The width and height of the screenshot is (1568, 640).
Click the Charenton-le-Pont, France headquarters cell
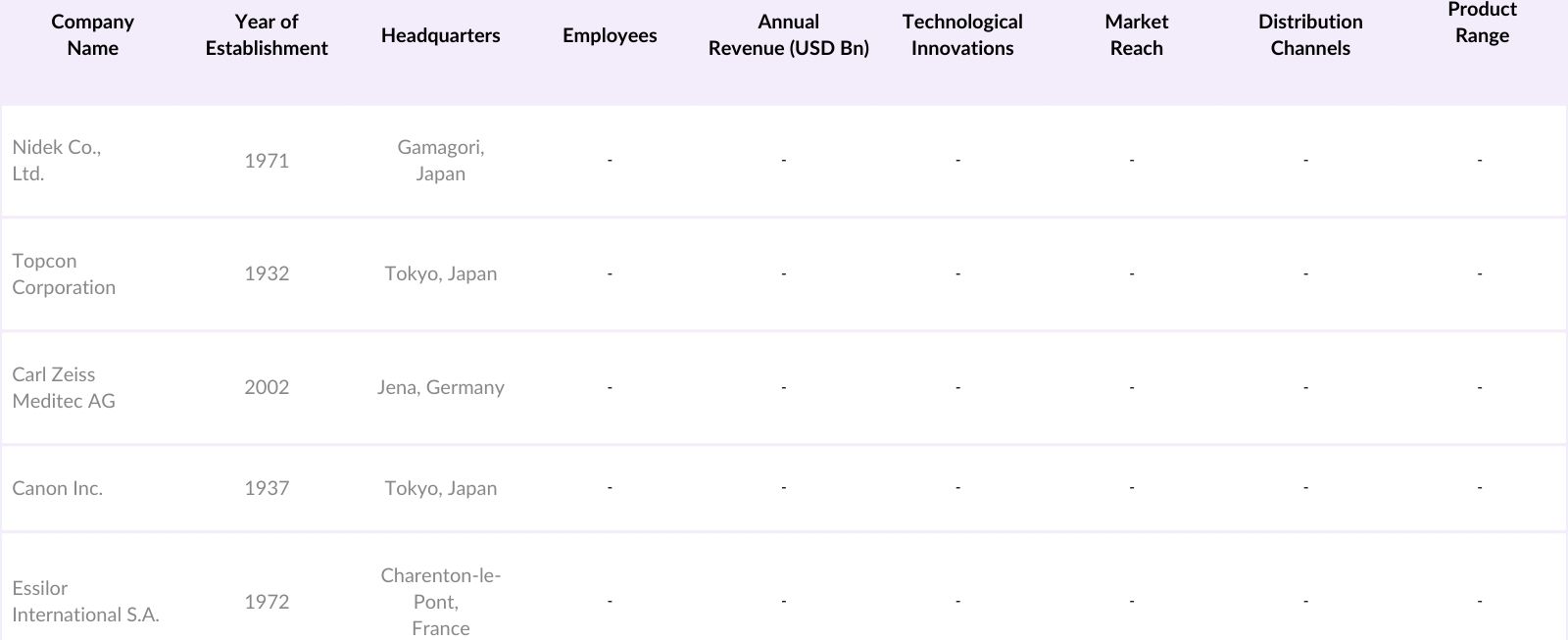[x=440, y=602]
